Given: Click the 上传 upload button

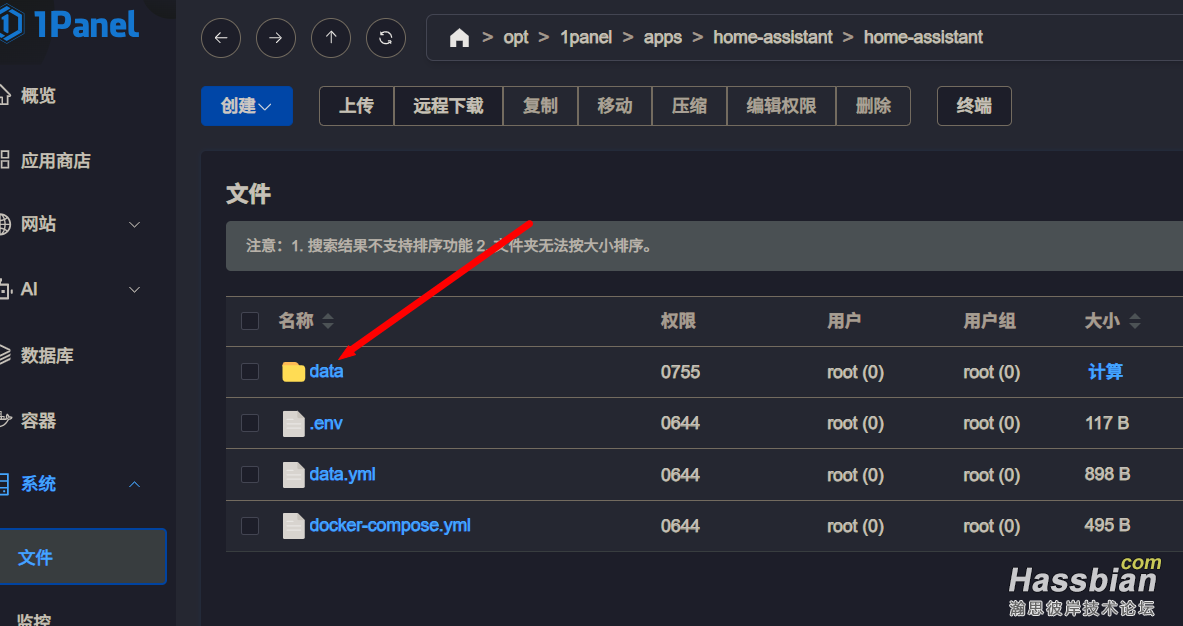Looking at the screenshot, I should tap(356, 106).
